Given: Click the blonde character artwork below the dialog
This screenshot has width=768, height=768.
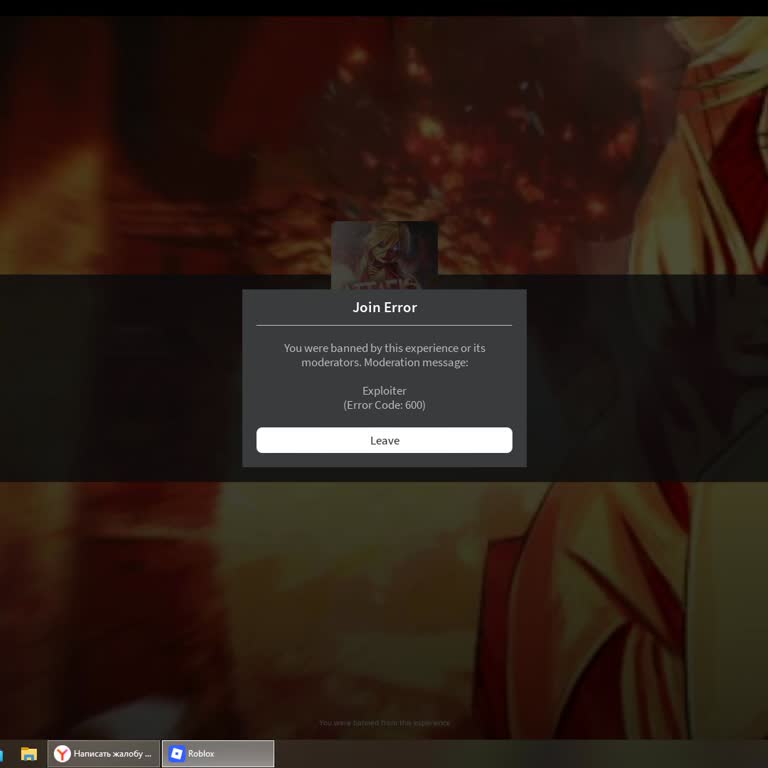Looking at the screenshot, I should [600, 600].
